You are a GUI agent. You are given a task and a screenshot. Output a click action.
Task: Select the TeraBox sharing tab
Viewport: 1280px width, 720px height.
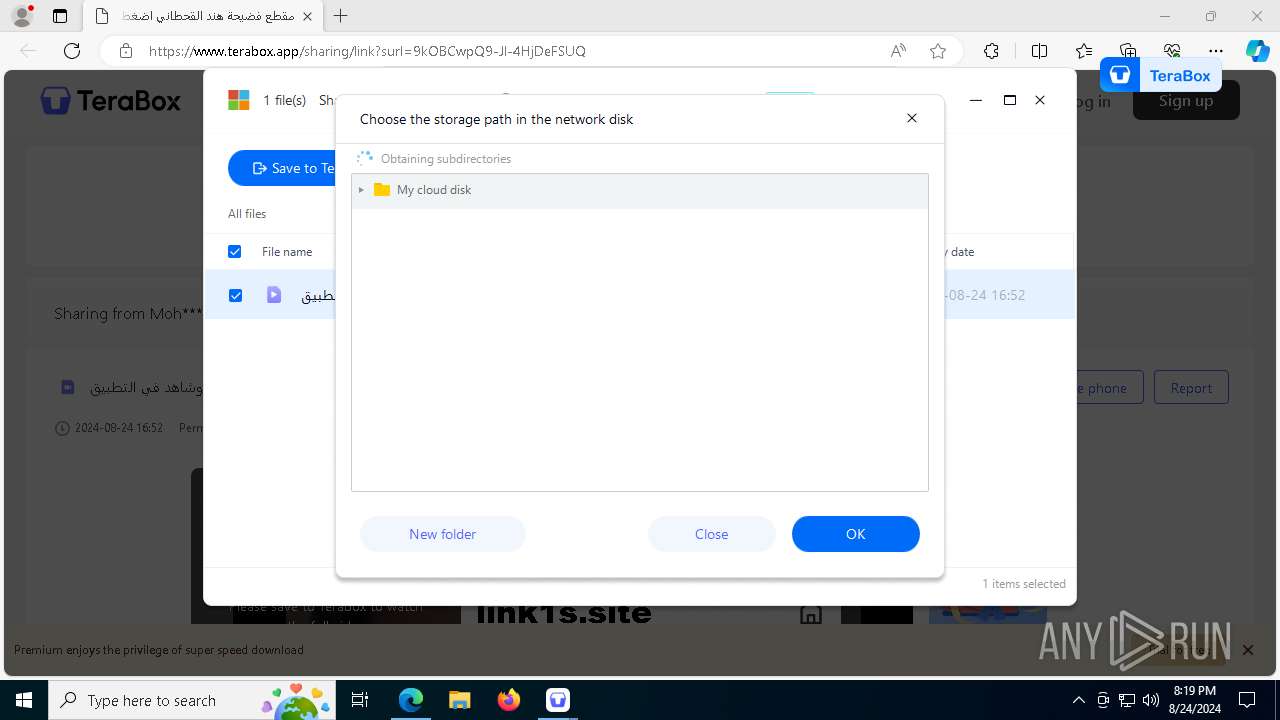pyautogui.click(x=203, y=16)
